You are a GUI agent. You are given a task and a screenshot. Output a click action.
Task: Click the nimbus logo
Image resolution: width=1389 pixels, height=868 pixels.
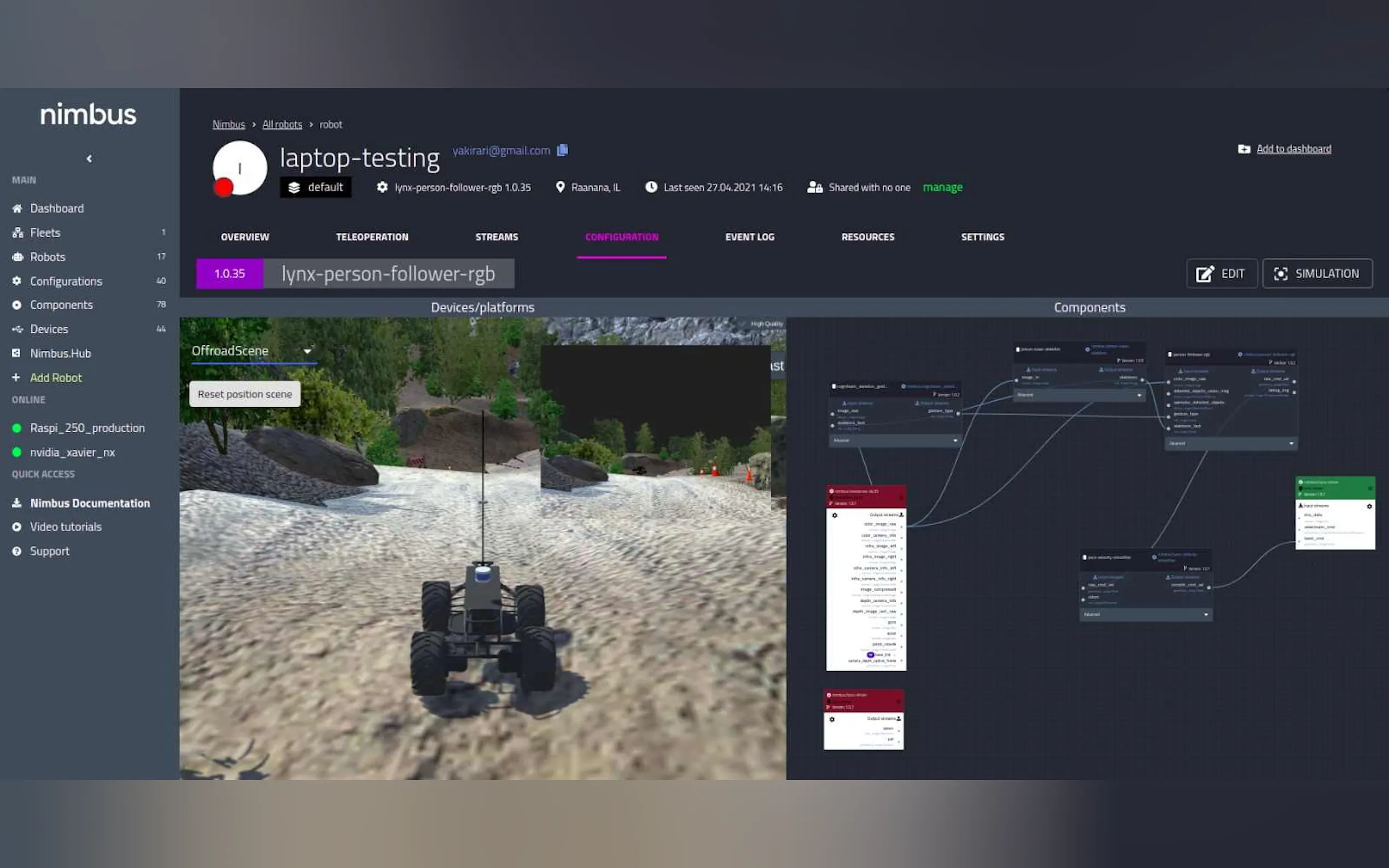point(89,114)
